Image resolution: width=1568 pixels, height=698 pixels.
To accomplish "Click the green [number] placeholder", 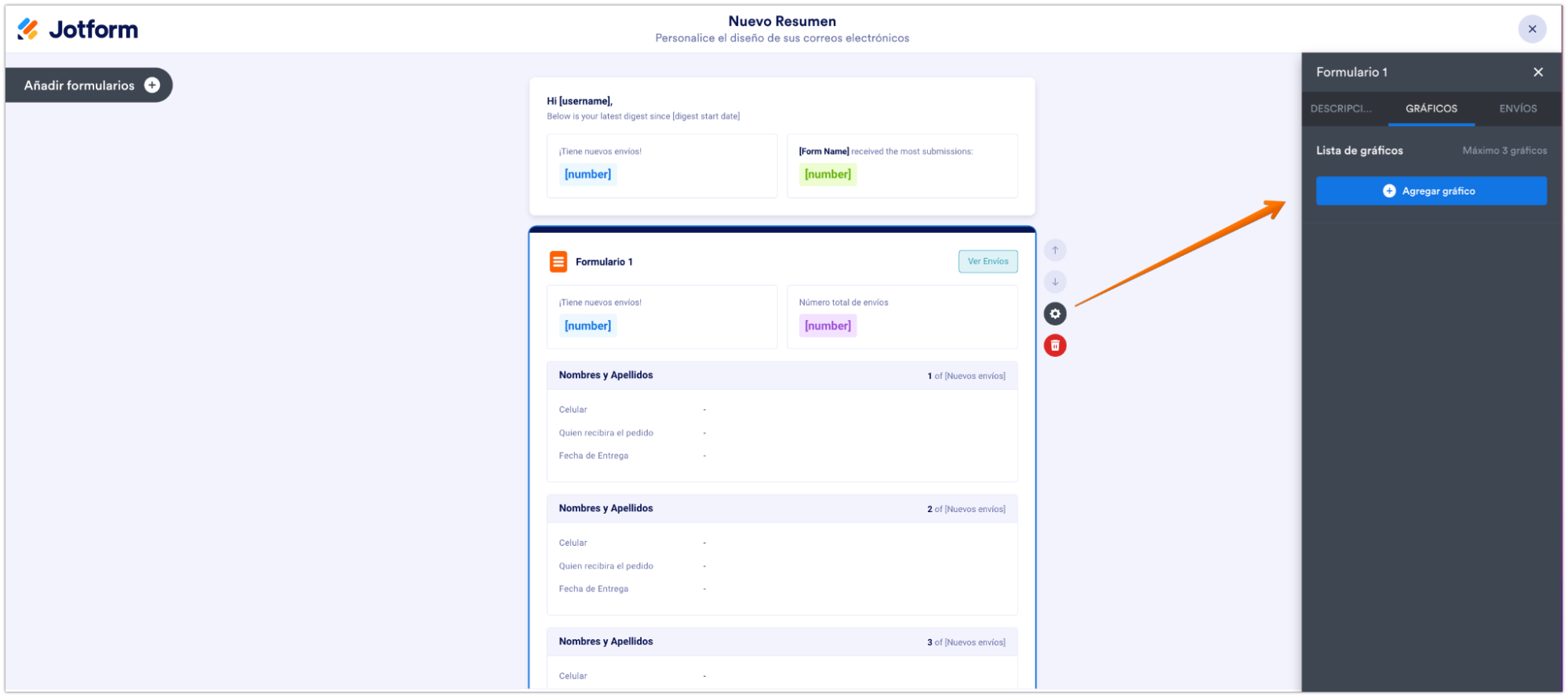I will [x=828, y=174].
